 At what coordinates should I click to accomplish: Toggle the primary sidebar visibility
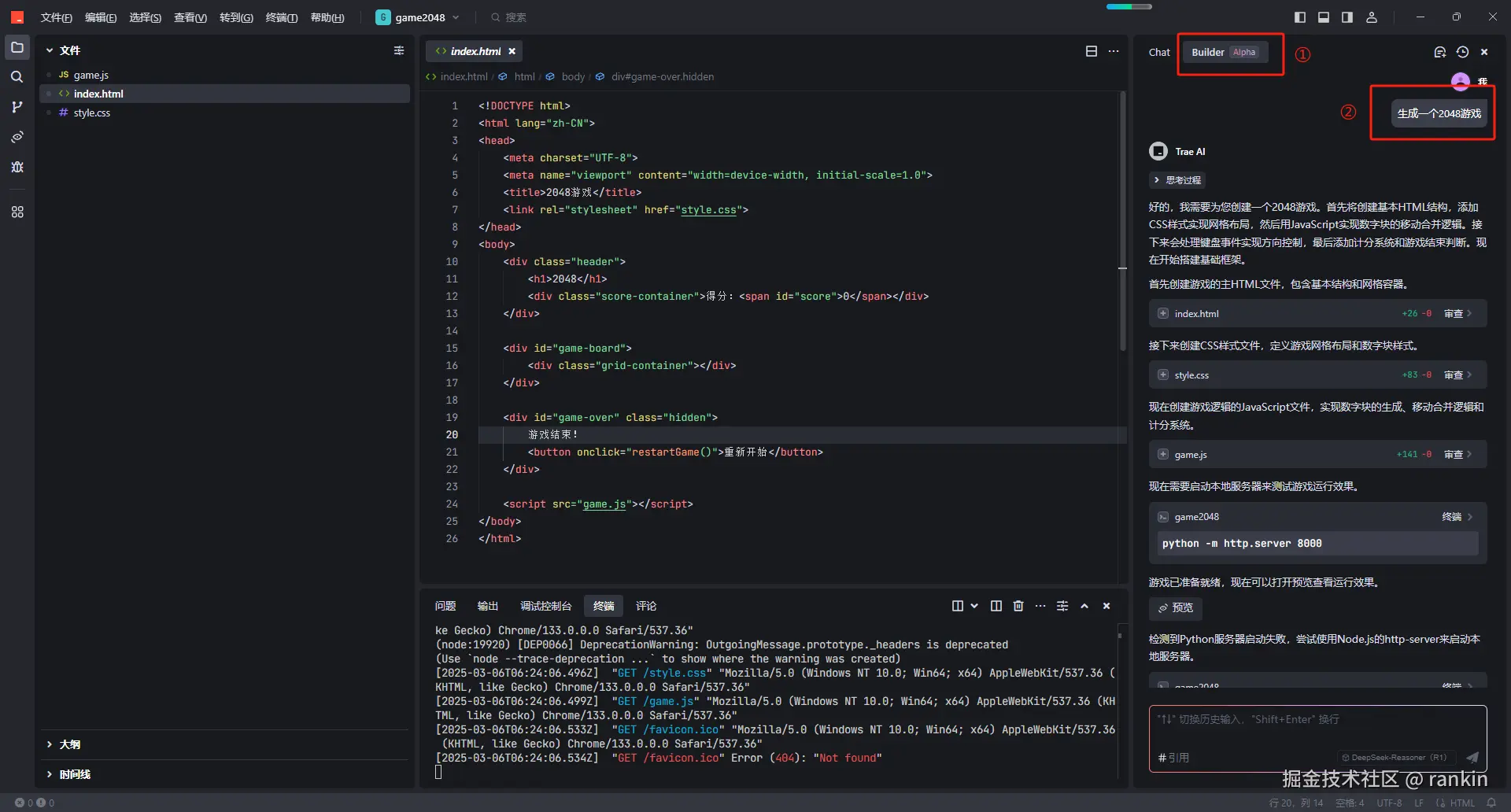pos(1300,17)
